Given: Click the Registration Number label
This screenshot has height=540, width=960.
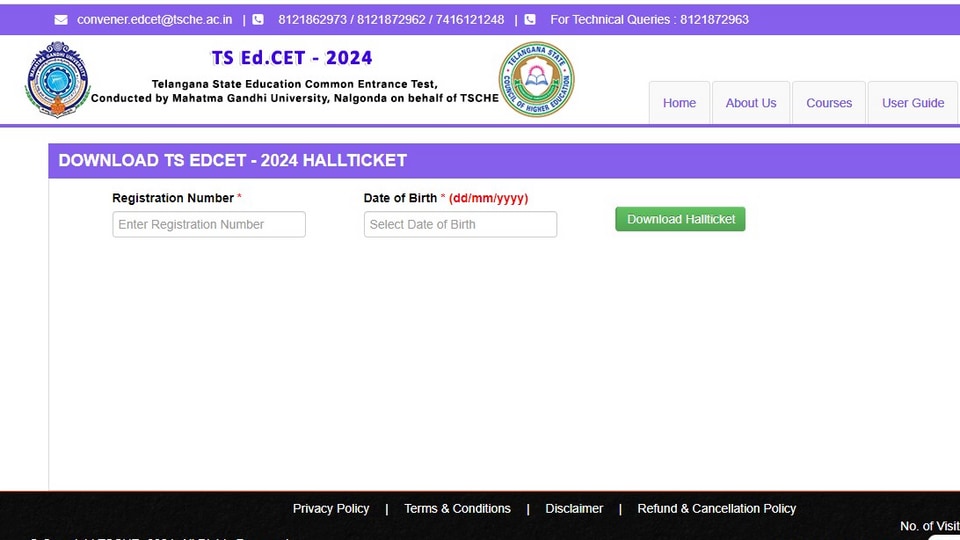Looking at the screenshot, I should [173, 198].
